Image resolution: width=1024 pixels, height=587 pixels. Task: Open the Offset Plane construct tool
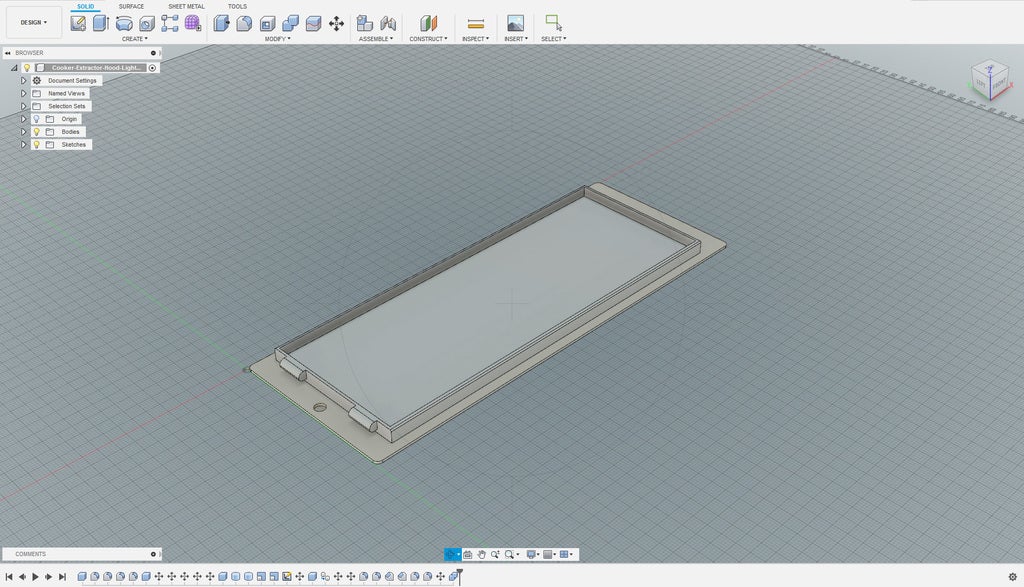pos(428,23)
